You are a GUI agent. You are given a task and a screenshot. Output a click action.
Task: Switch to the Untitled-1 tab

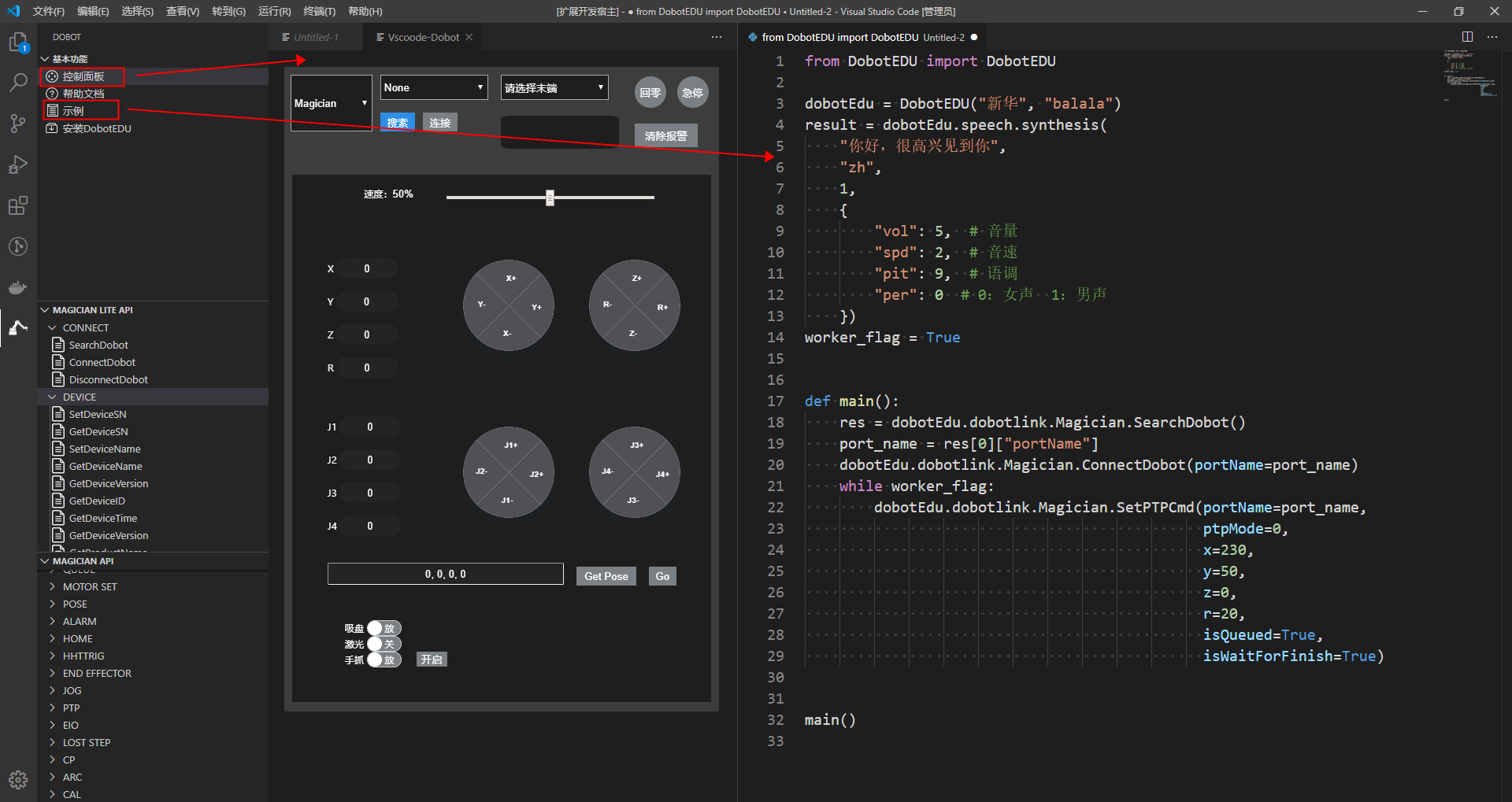coord(316,37)
